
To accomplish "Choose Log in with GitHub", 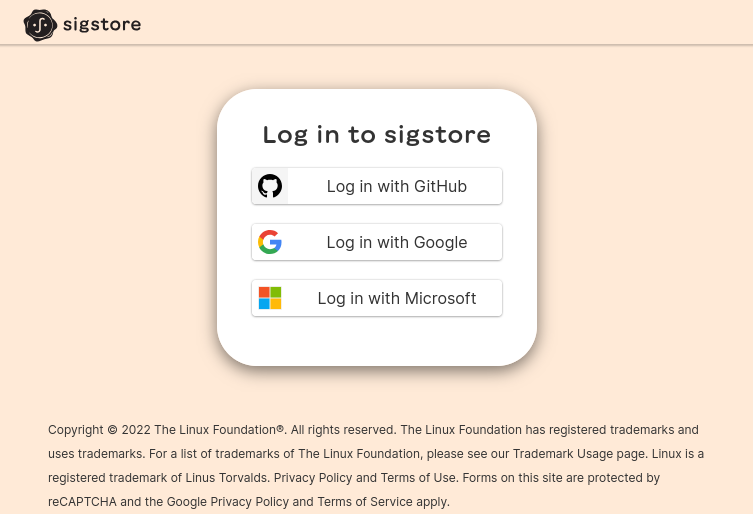I will click(377, 186).
